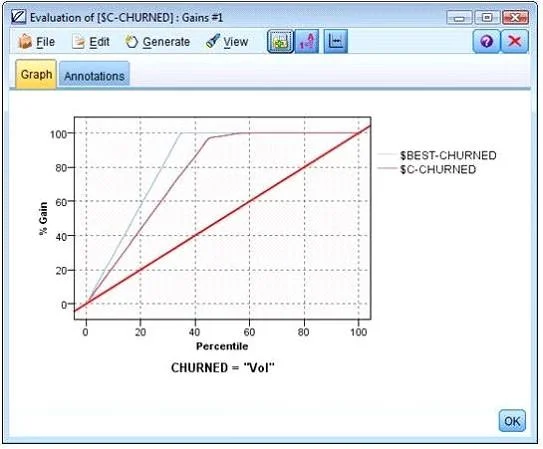Image resolution: width=543 pixels, height=449 pixels.
Task: Click the red X toolbar close icon
Action: 515,42
